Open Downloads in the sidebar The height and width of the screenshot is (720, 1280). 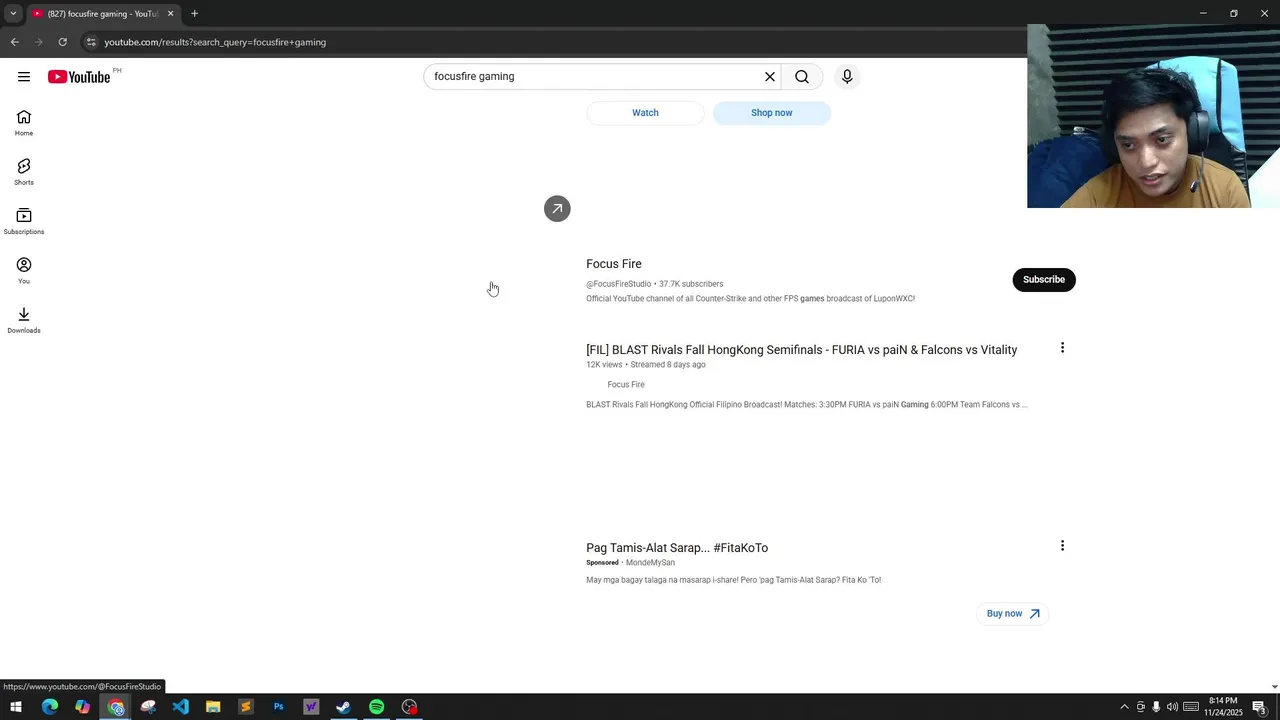(24, 320)
